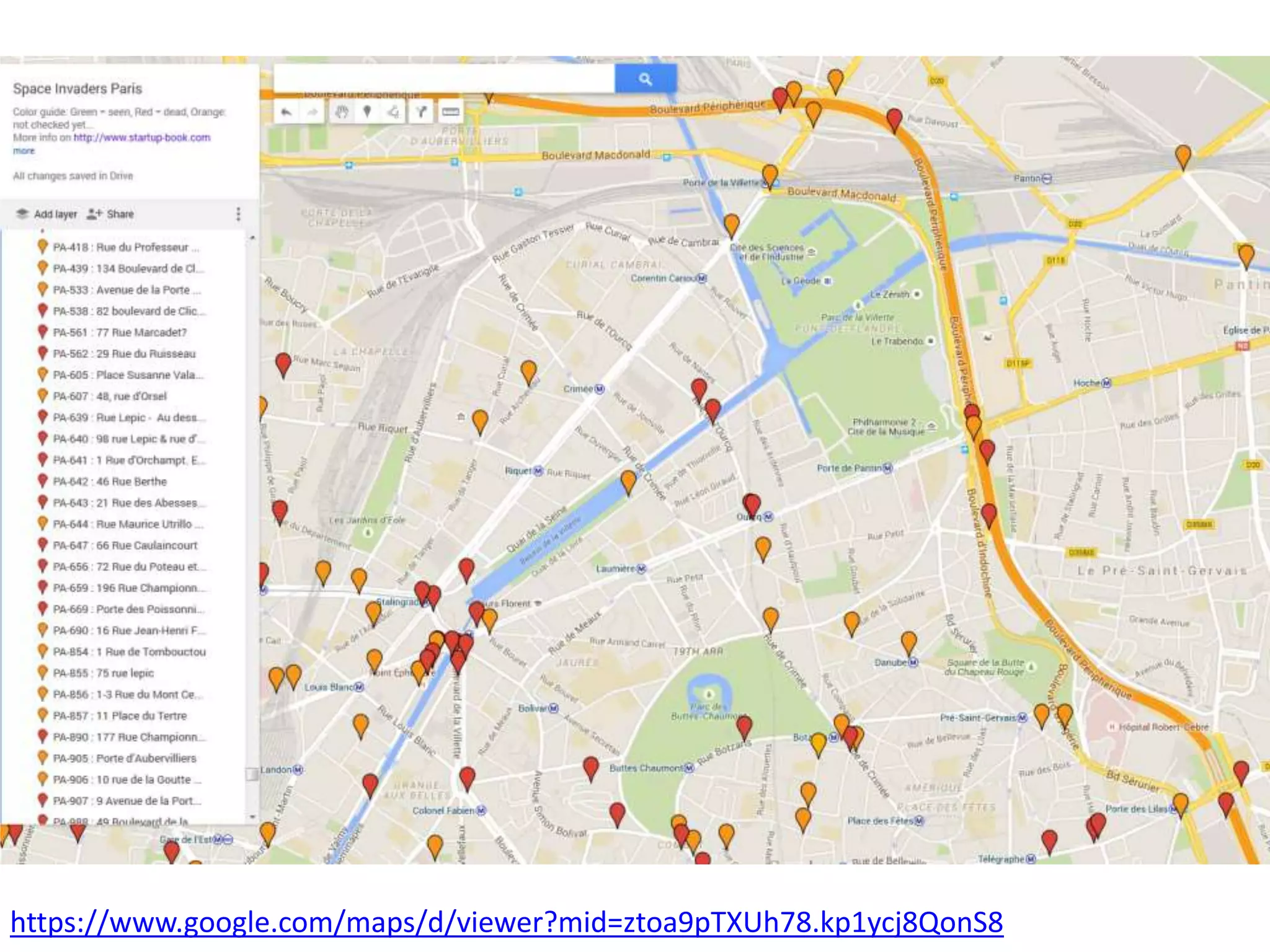Click the orange marker near Danube metro
The height and width of the screenshot is (952, 1270).
tap(908, 643)
